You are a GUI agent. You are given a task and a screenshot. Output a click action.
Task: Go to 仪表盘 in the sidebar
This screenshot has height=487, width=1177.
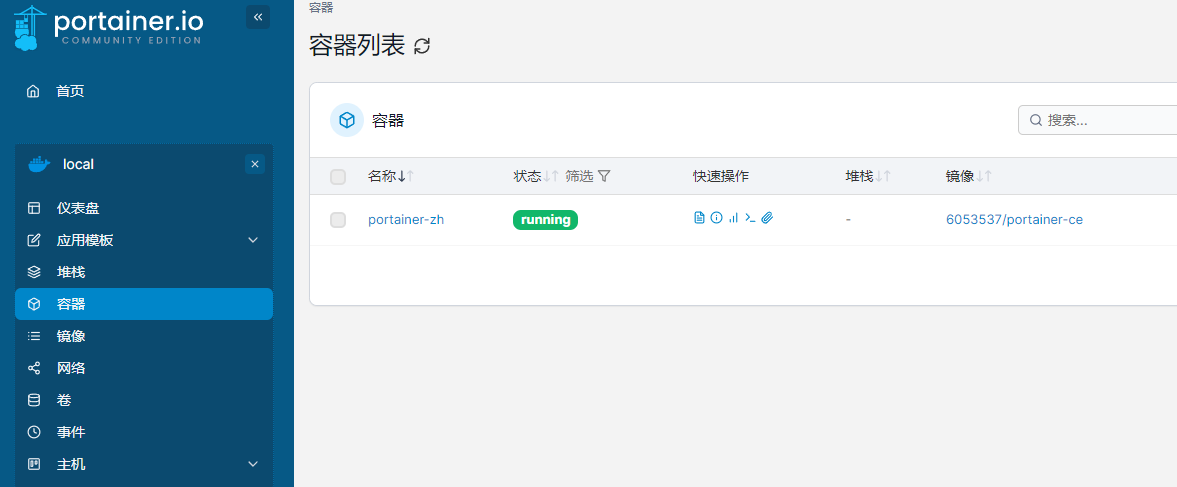(78, 208)
